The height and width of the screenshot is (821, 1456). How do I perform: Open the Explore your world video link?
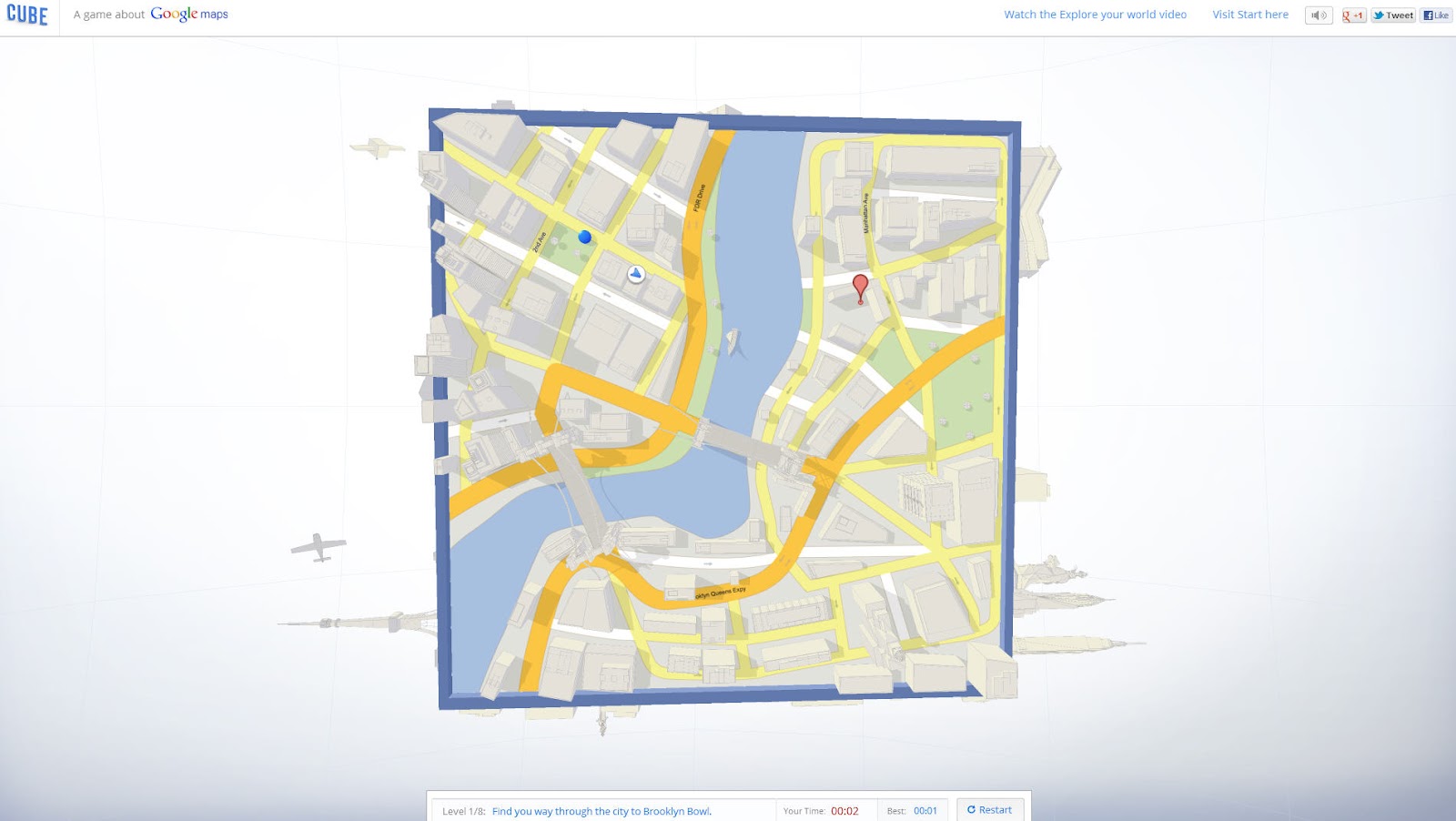[1095, 15]
